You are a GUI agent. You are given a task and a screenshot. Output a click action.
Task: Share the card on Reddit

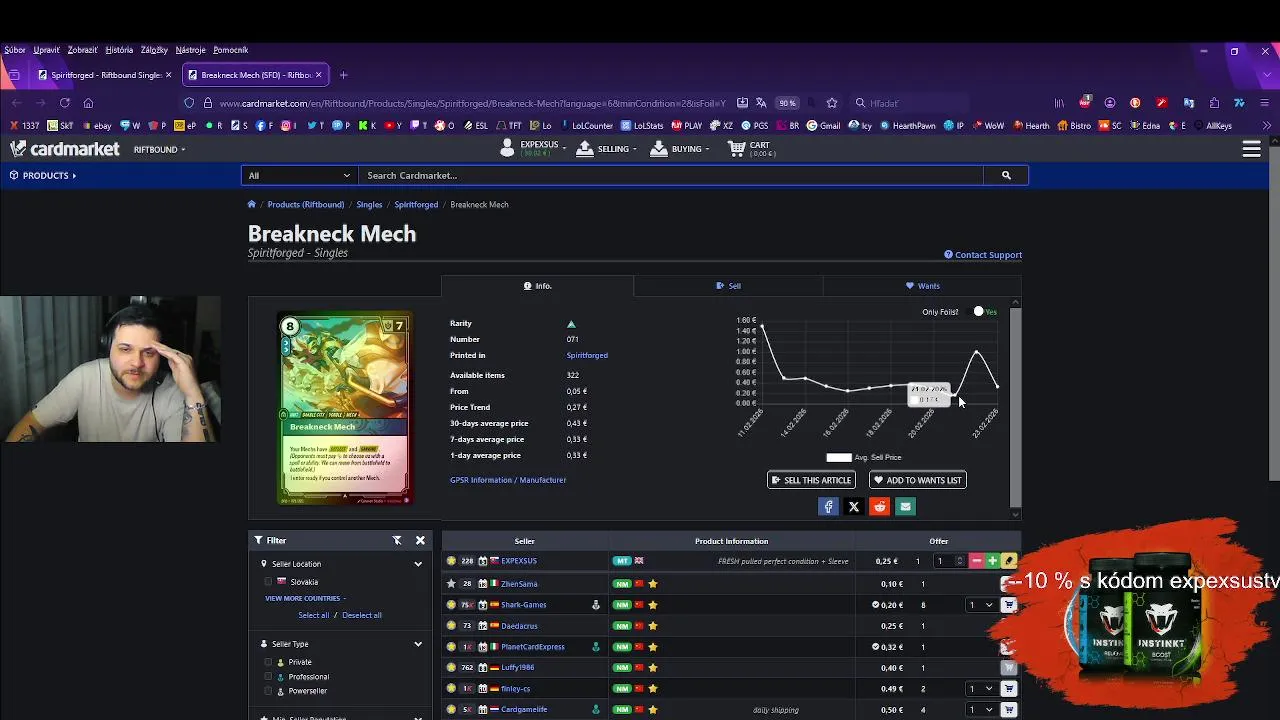pyautogui.click(x=880, y=507)
